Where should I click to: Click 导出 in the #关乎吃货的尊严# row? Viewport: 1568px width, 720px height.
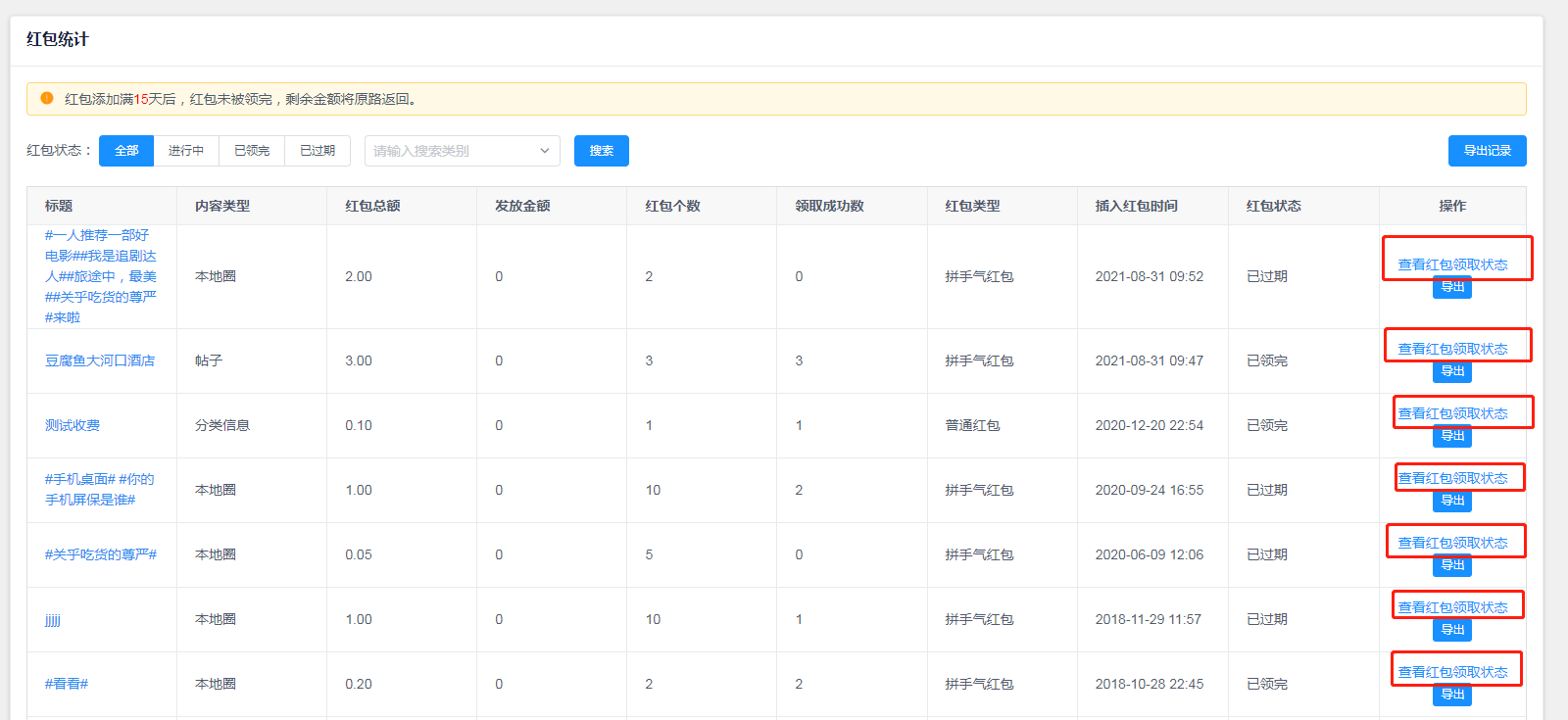point(1452,565)
